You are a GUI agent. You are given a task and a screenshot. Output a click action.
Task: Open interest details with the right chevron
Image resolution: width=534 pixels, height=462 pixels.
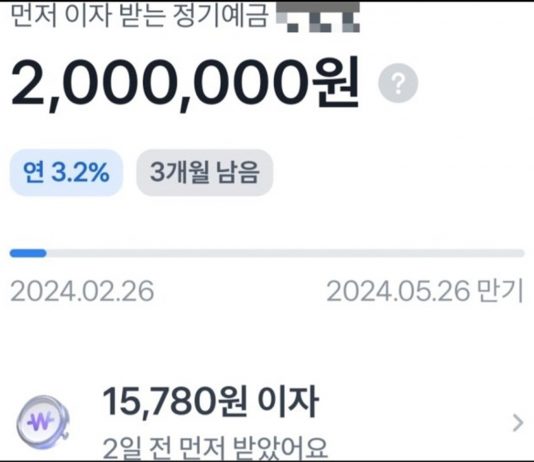pyautogui.click(x=518, y=423)
